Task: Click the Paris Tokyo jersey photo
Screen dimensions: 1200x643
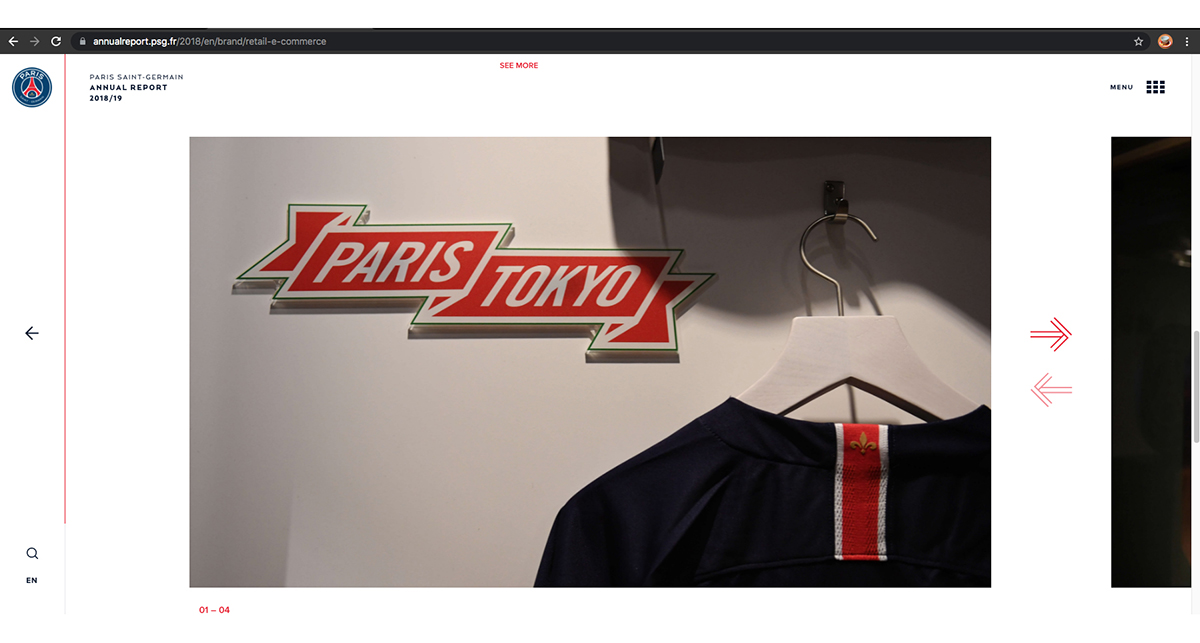Action: [590, 362]
